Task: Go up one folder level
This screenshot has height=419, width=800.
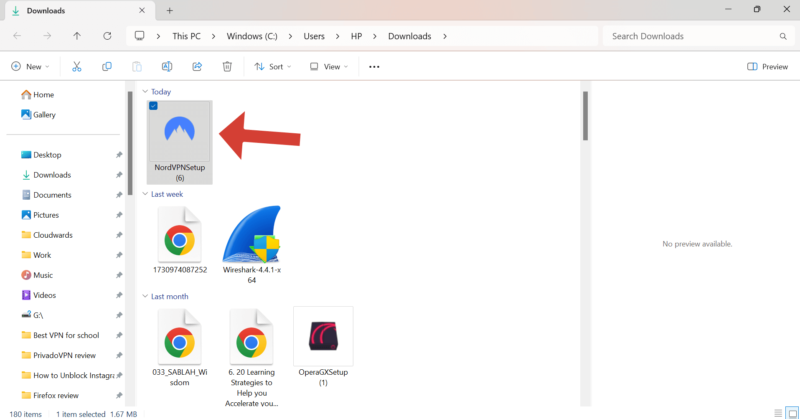Action: tap(77, 36)
